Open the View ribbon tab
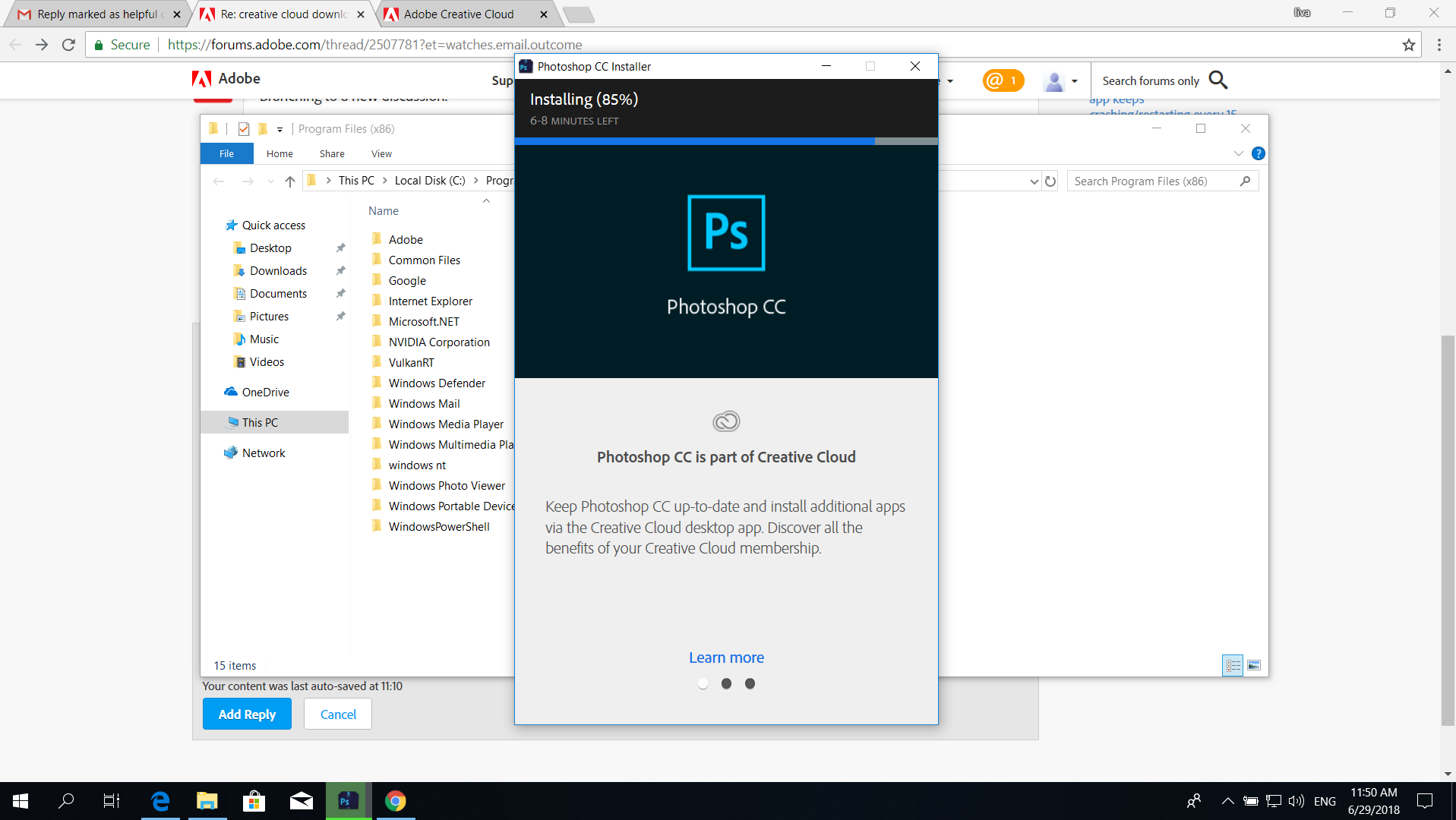This screenshot has width=1456, height=820. (x=381, y=153)
